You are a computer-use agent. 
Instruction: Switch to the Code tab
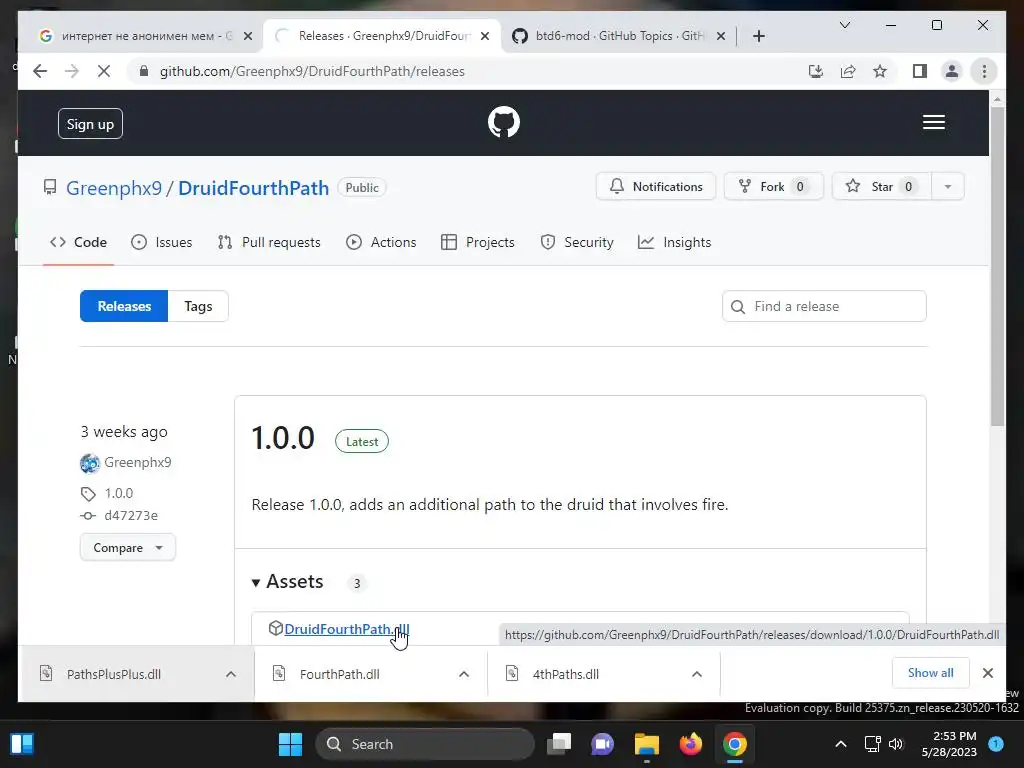pyautogui.click(x=78, y=242)
